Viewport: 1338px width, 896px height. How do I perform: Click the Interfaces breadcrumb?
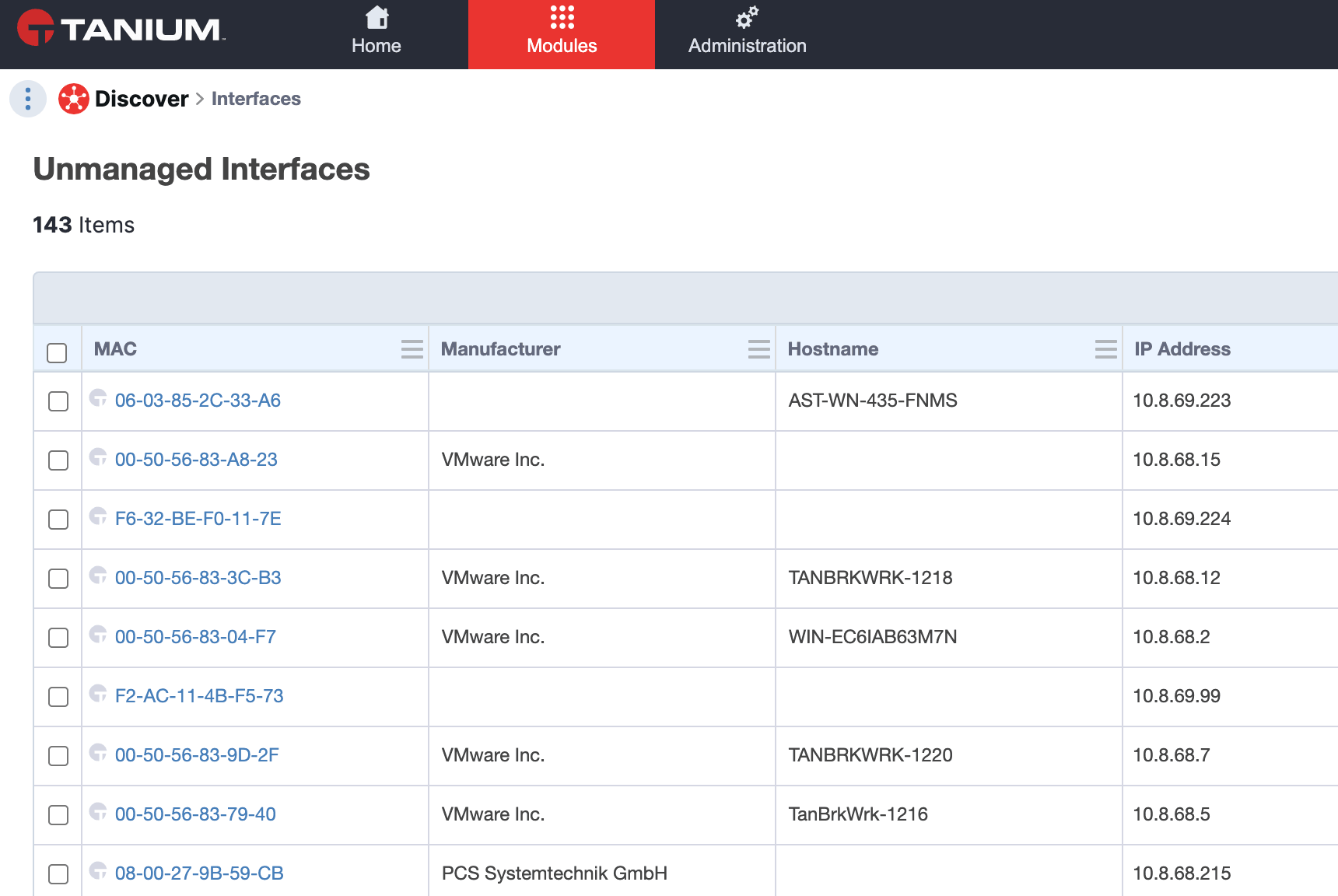pyautogui.click(x=256, y=99)
